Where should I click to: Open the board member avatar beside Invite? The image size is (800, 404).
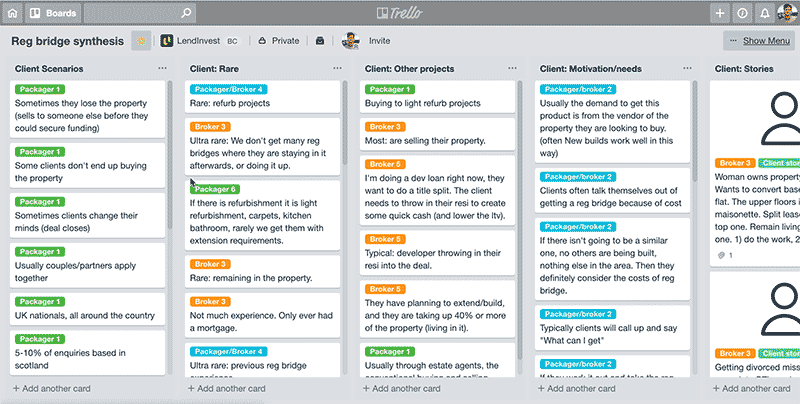coord(350,41)
